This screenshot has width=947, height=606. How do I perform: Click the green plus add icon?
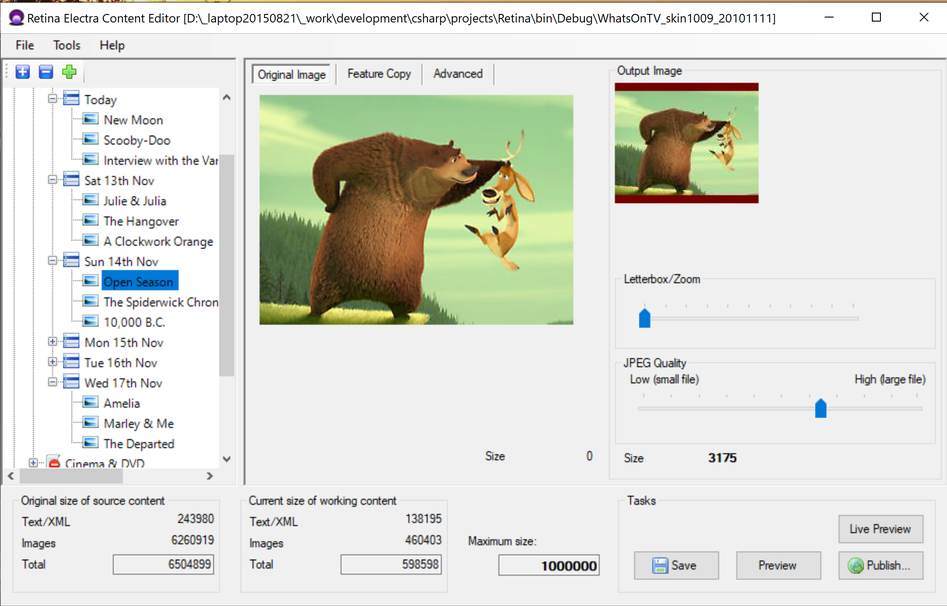pos(69,72)
